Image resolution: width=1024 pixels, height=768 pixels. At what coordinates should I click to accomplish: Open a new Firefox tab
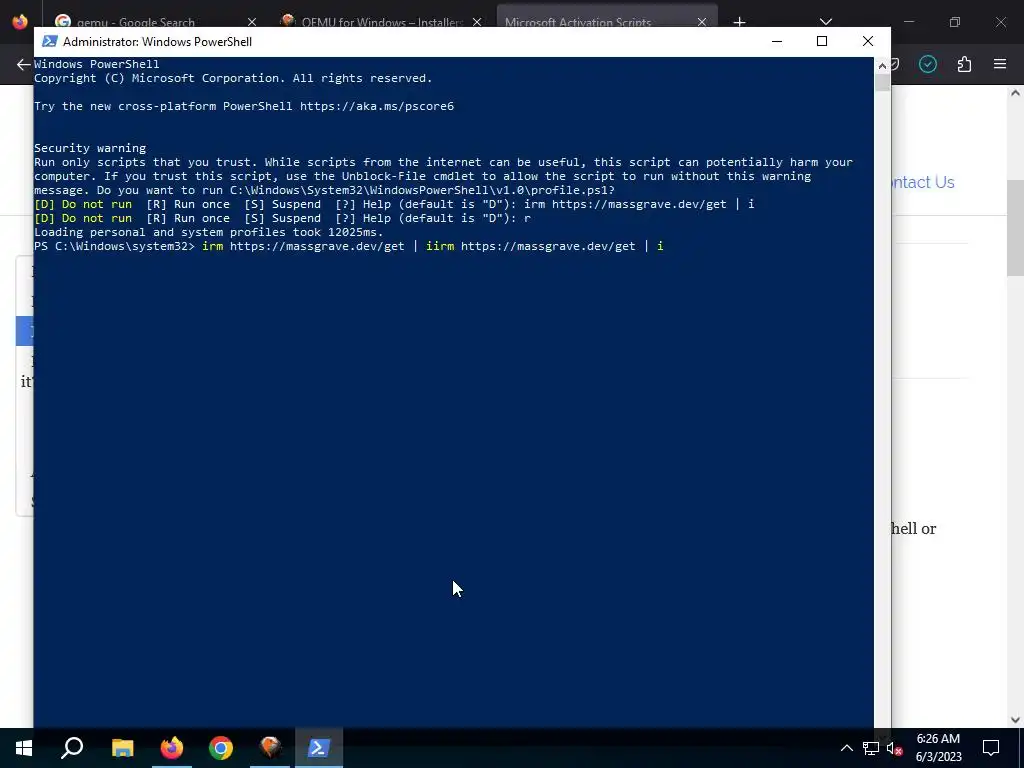coord(739,22)
